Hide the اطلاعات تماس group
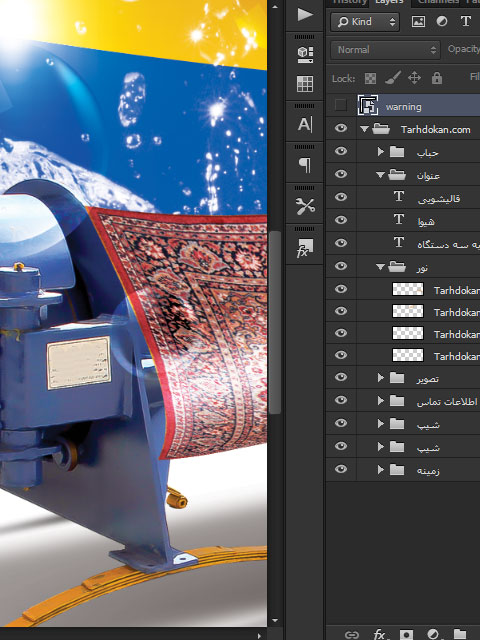 point(341,400)
